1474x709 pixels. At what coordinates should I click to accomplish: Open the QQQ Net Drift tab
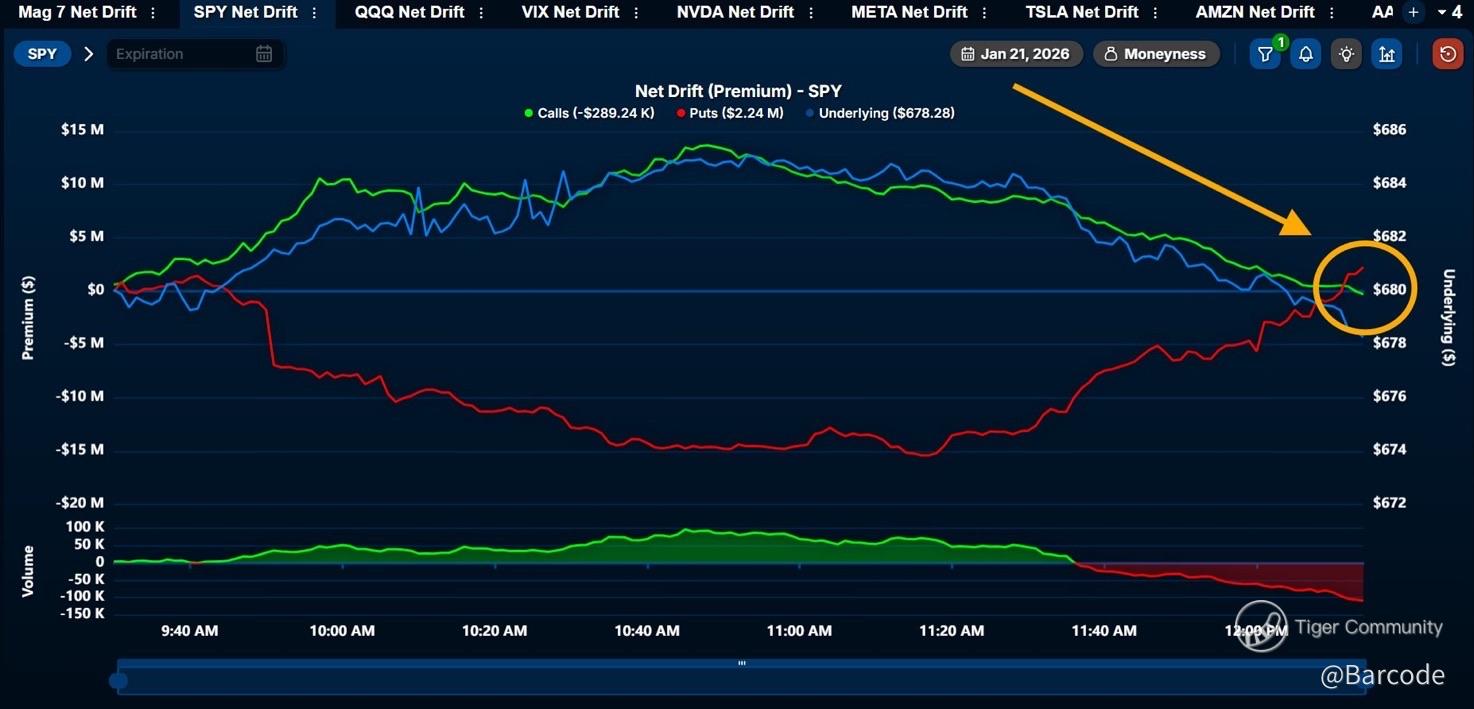pos(410,12)
